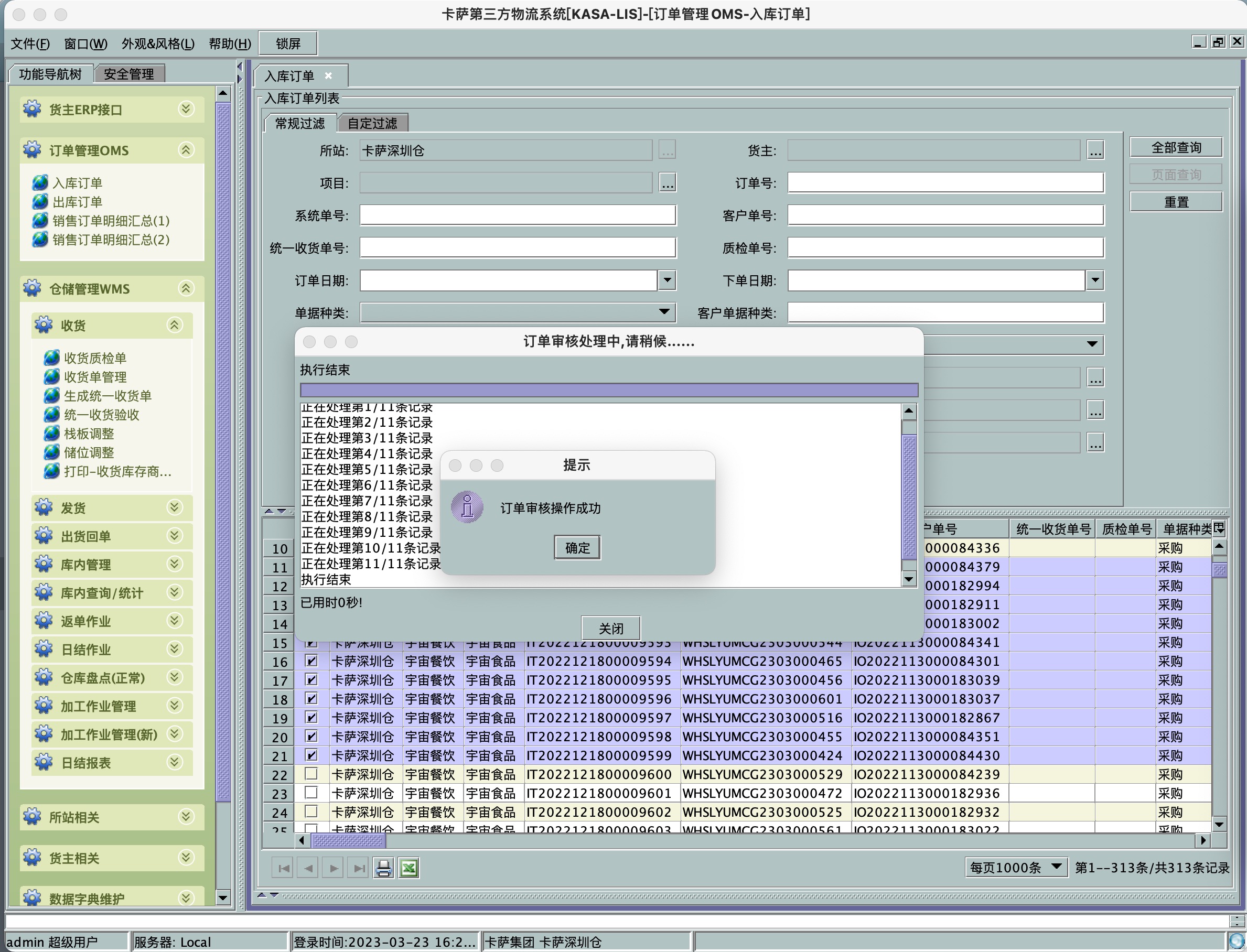Switch to the 自定过滤 tab
1247x952 pixels.
(372, 123)
